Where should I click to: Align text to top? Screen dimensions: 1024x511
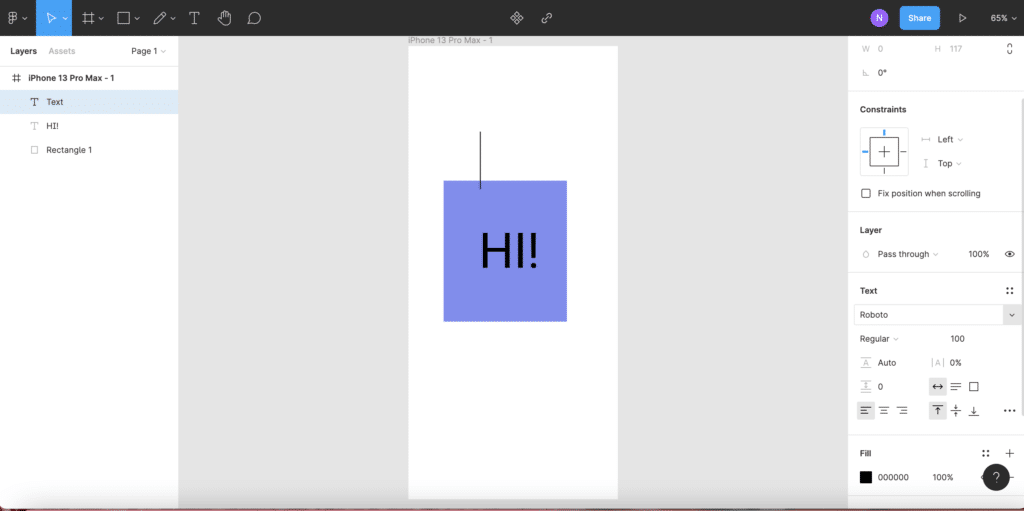pos(938,410)
